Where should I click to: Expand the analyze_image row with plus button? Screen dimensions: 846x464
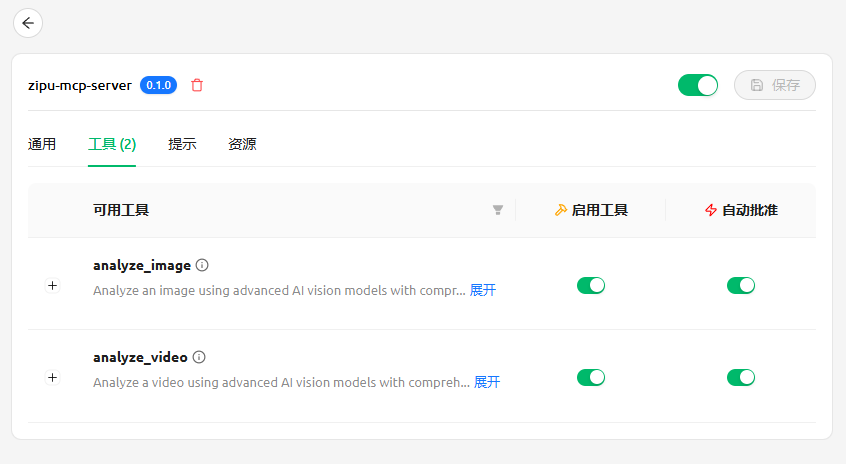(x=53, y=285)
